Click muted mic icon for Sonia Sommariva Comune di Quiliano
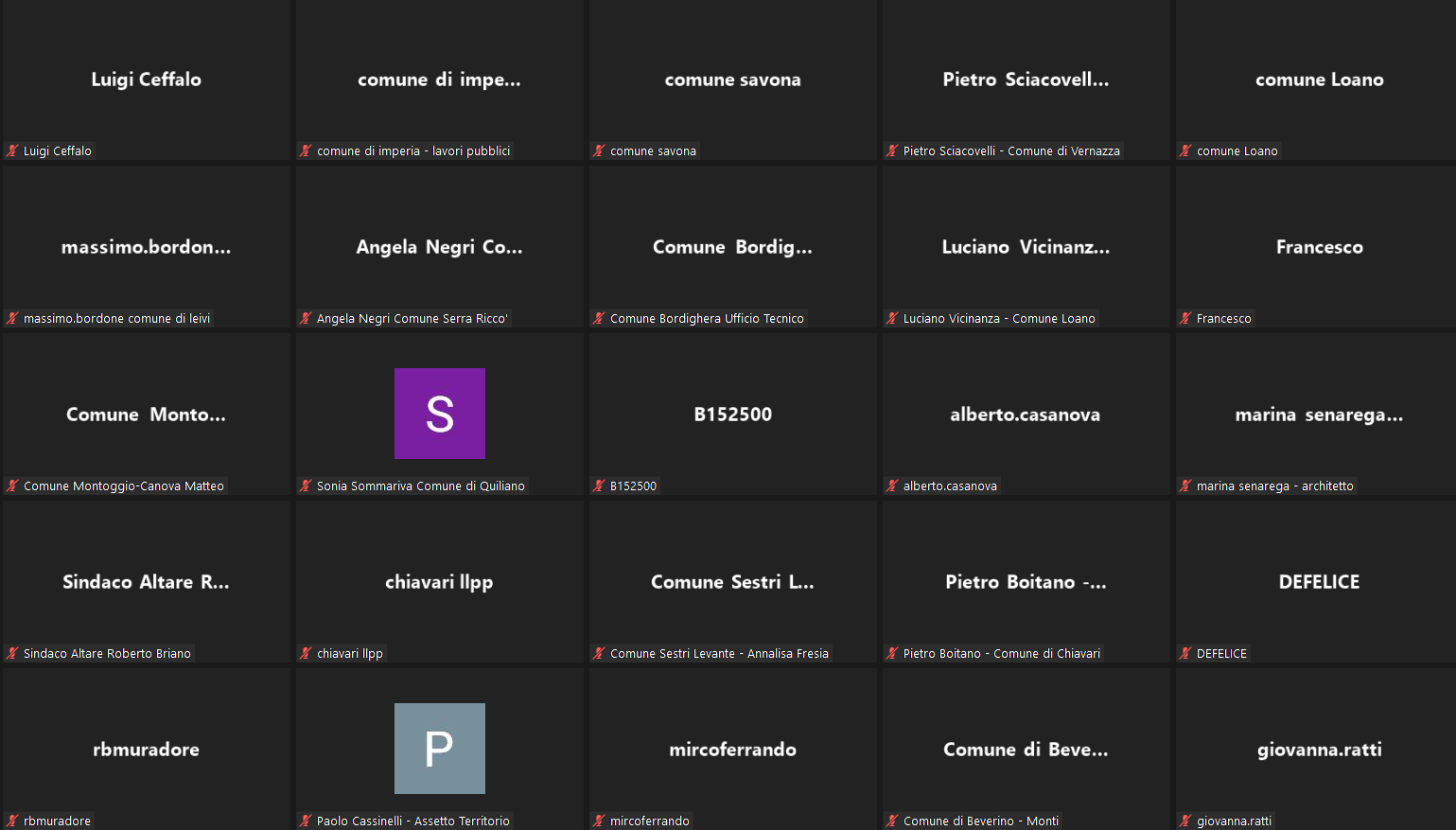The width and height of the screenshot is (1456, 830). tap(306, 486)
